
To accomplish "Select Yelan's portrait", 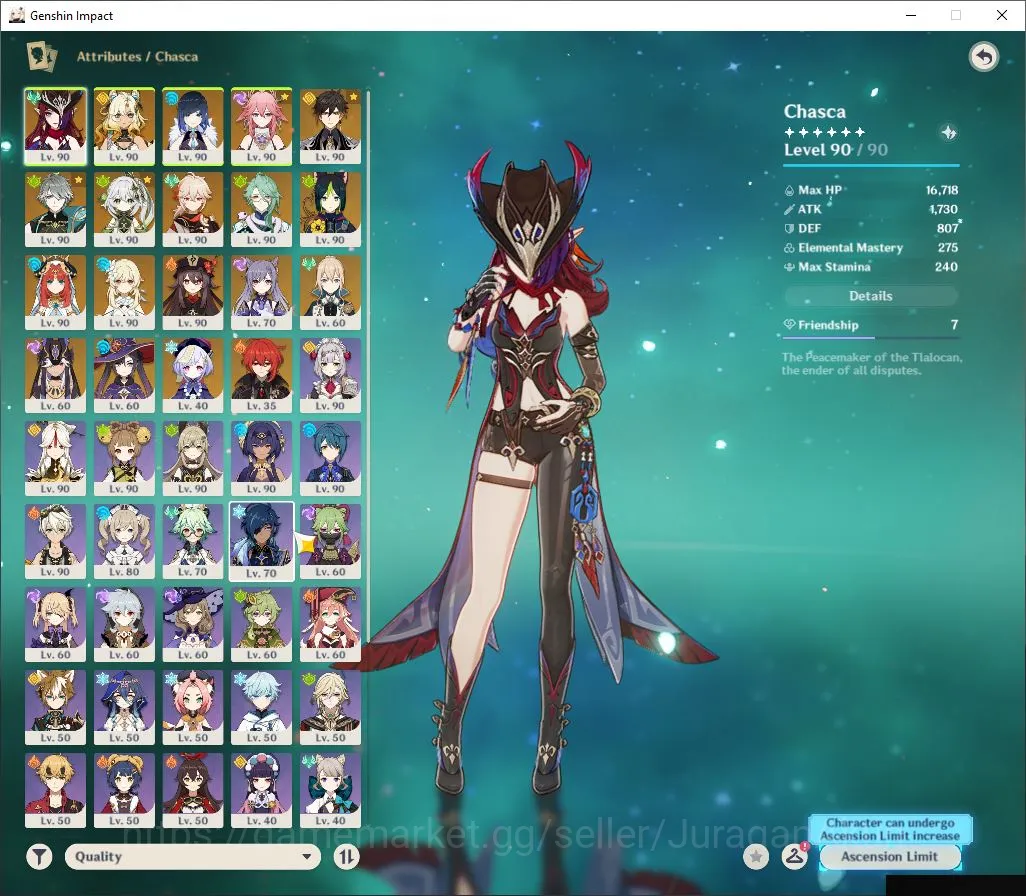I will 193,126.
